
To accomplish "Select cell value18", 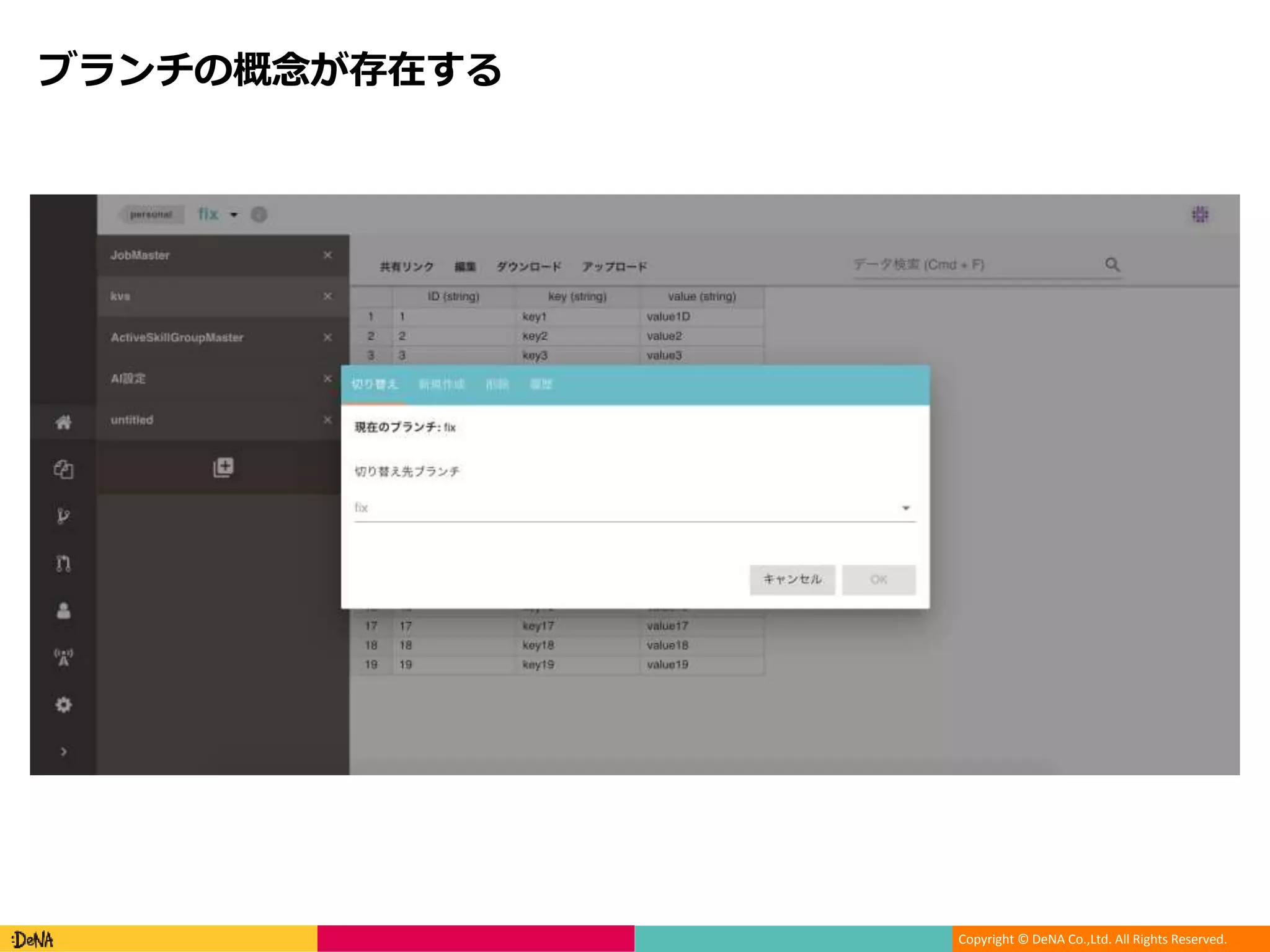I will click(x=702, y=645).
